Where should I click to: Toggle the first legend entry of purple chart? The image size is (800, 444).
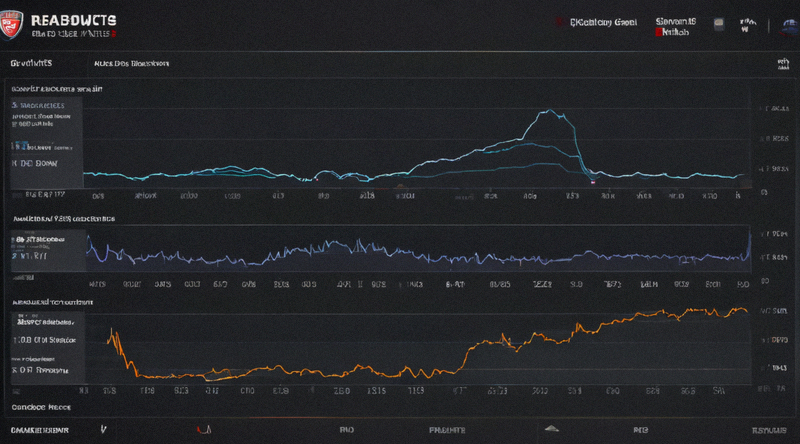pyautogui.click(x=40, y=239)
